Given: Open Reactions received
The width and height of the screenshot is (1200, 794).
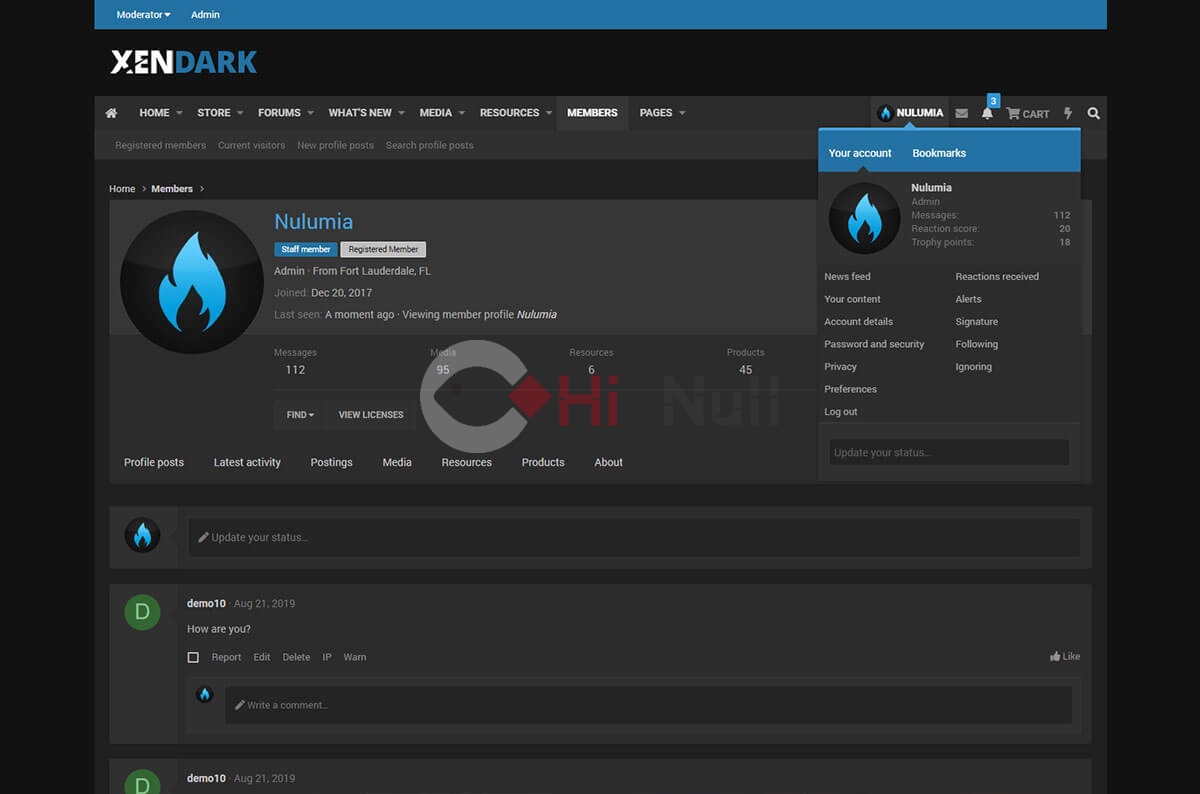Looking at the screenshot, I should [997, 277].
